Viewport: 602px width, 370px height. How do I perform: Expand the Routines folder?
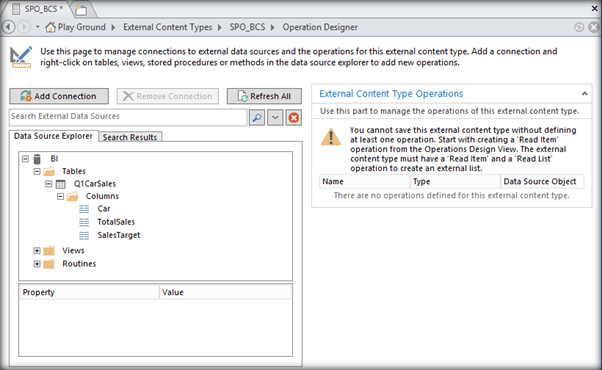pyautogui.click(x=37, y=264)
